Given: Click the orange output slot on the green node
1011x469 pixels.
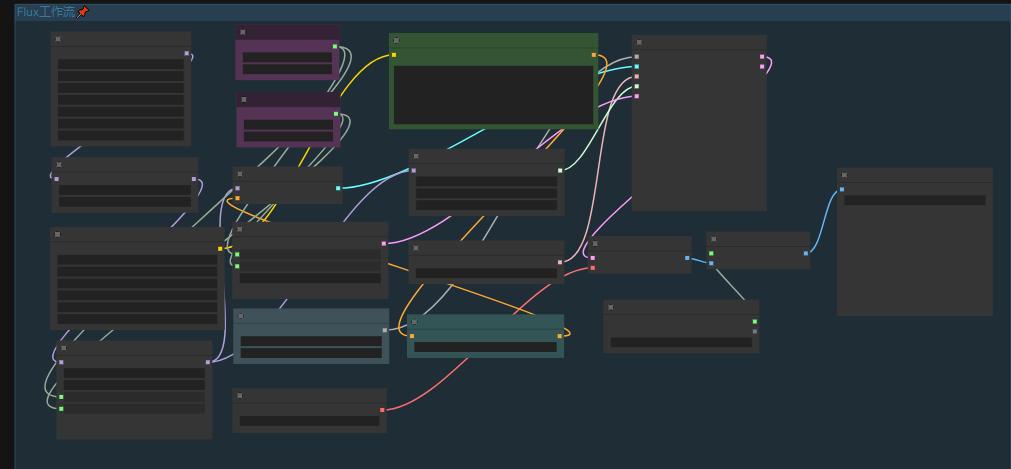Looking at the screenshot, I should 594,55.
